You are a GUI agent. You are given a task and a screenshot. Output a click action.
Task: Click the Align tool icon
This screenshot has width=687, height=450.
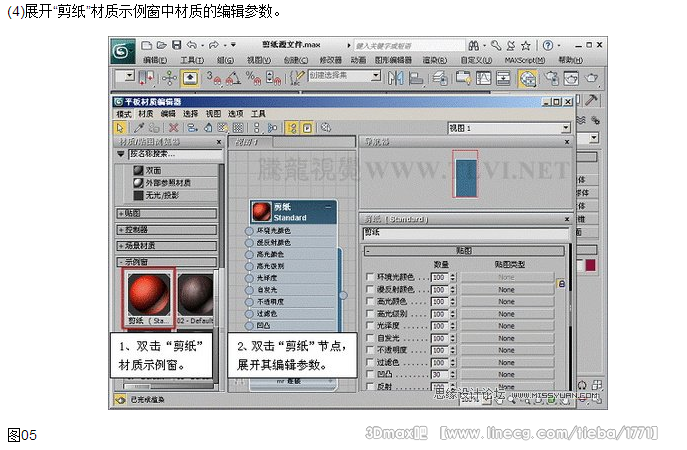point(415,78)
